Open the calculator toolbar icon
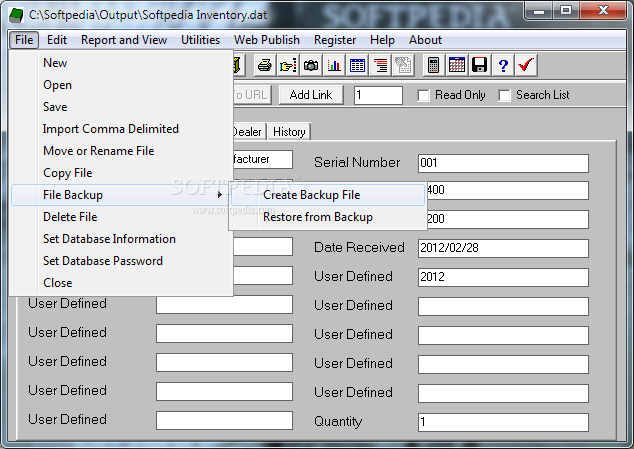 [x=433, y=65]
